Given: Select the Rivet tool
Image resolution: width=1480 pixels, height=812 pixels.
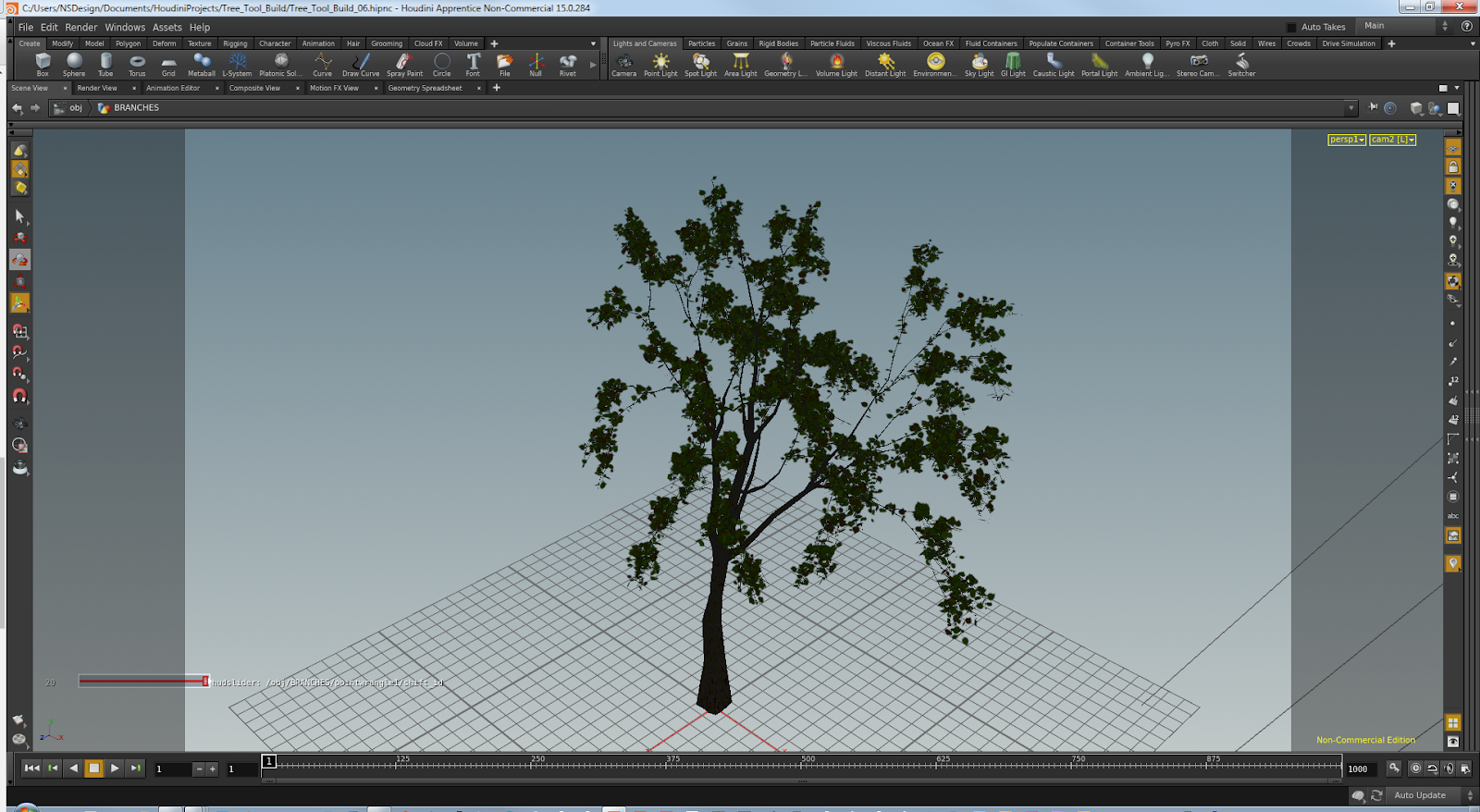Looking at the screenshot, I should pos(568,65).
